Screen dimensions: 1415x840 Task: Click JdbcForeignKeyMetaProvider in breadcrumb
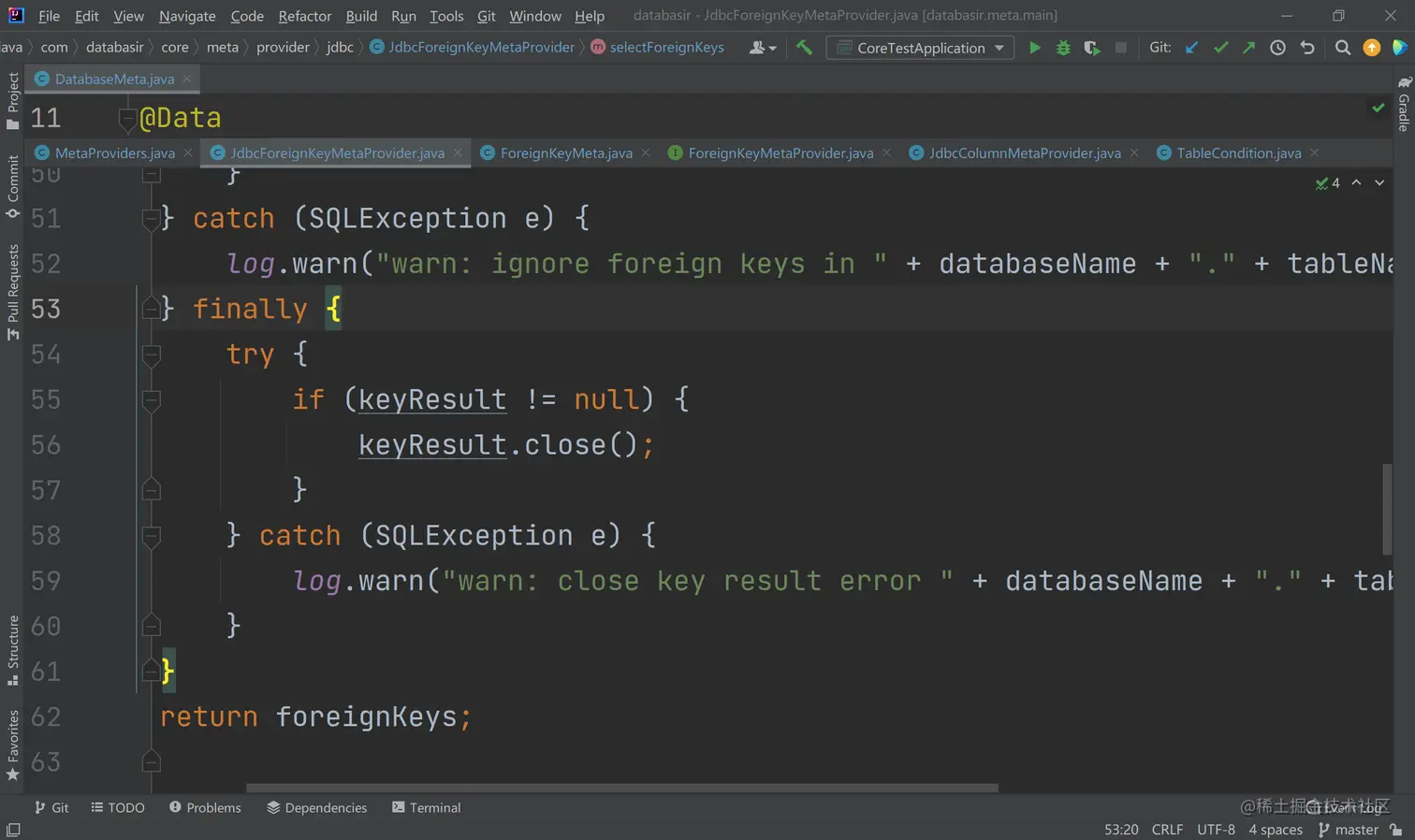click(x=473, y=47)
